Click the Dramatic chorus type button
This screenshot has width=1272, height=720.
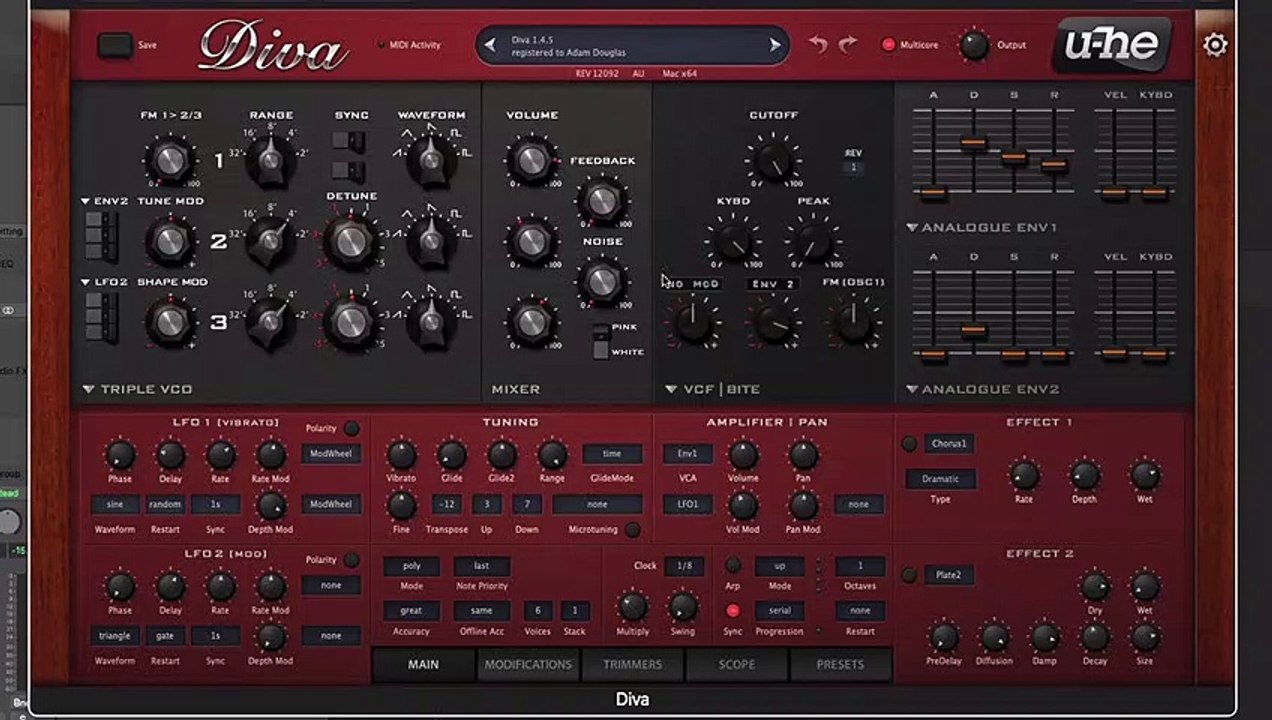(940, 479)
